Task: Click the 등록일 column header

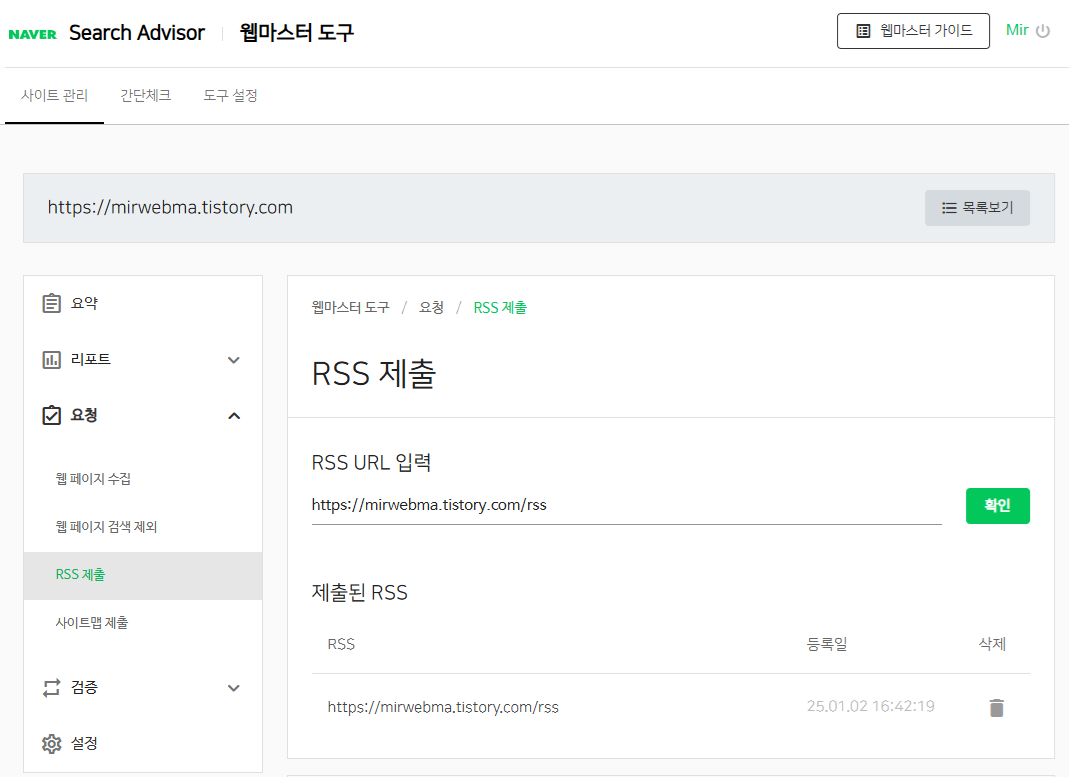Action: [x=826, y=644]
